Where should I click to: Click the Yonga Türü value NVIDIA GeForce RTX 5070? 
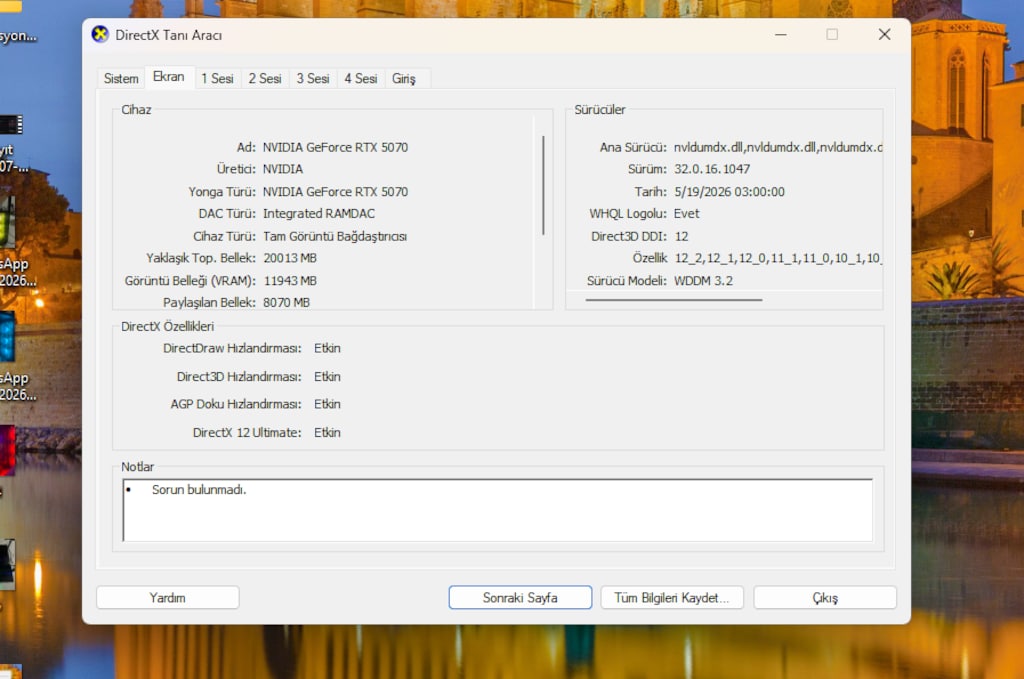[335, 192]
